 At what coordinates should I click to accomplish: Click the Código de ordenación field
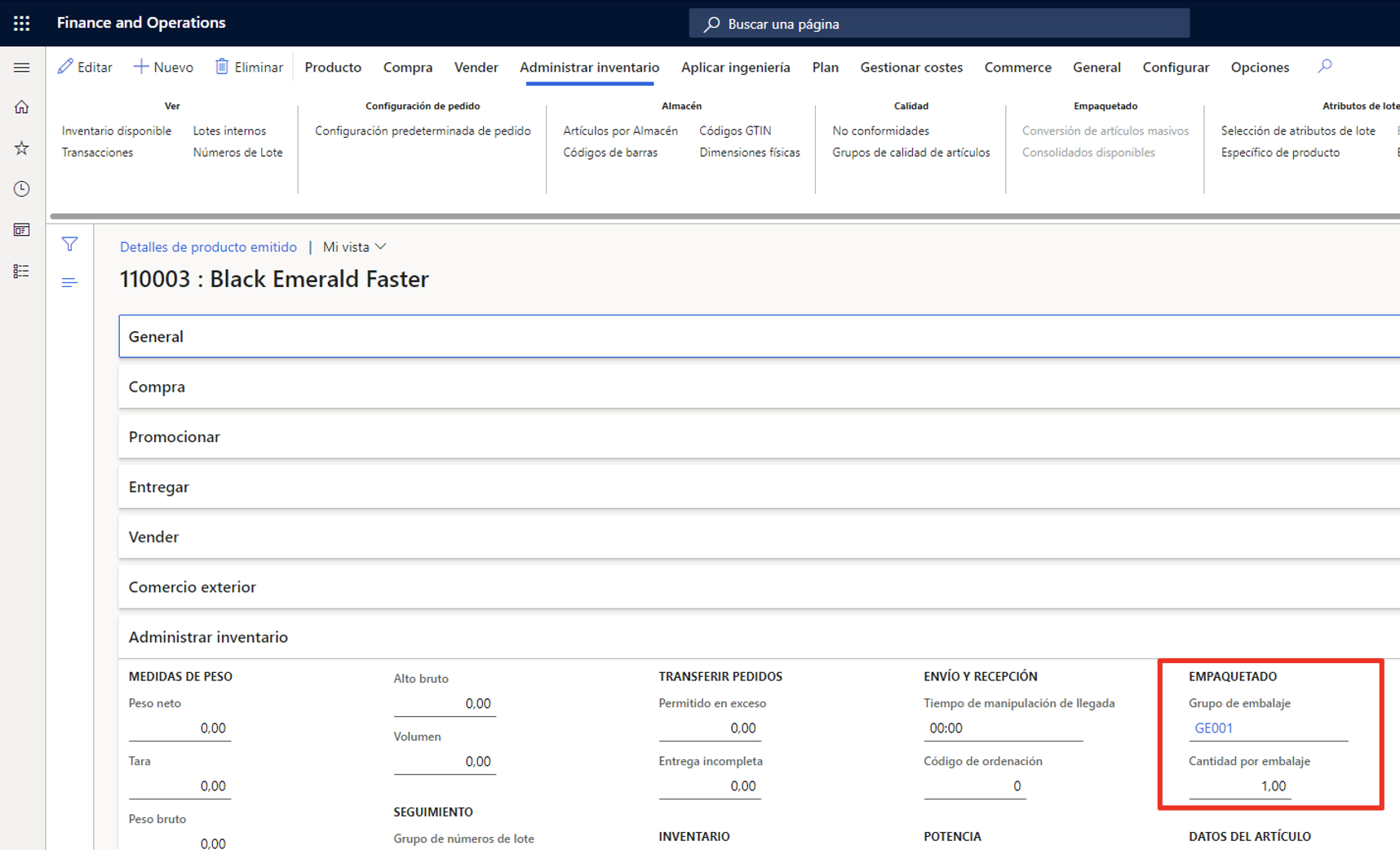(x=975, y=786)
